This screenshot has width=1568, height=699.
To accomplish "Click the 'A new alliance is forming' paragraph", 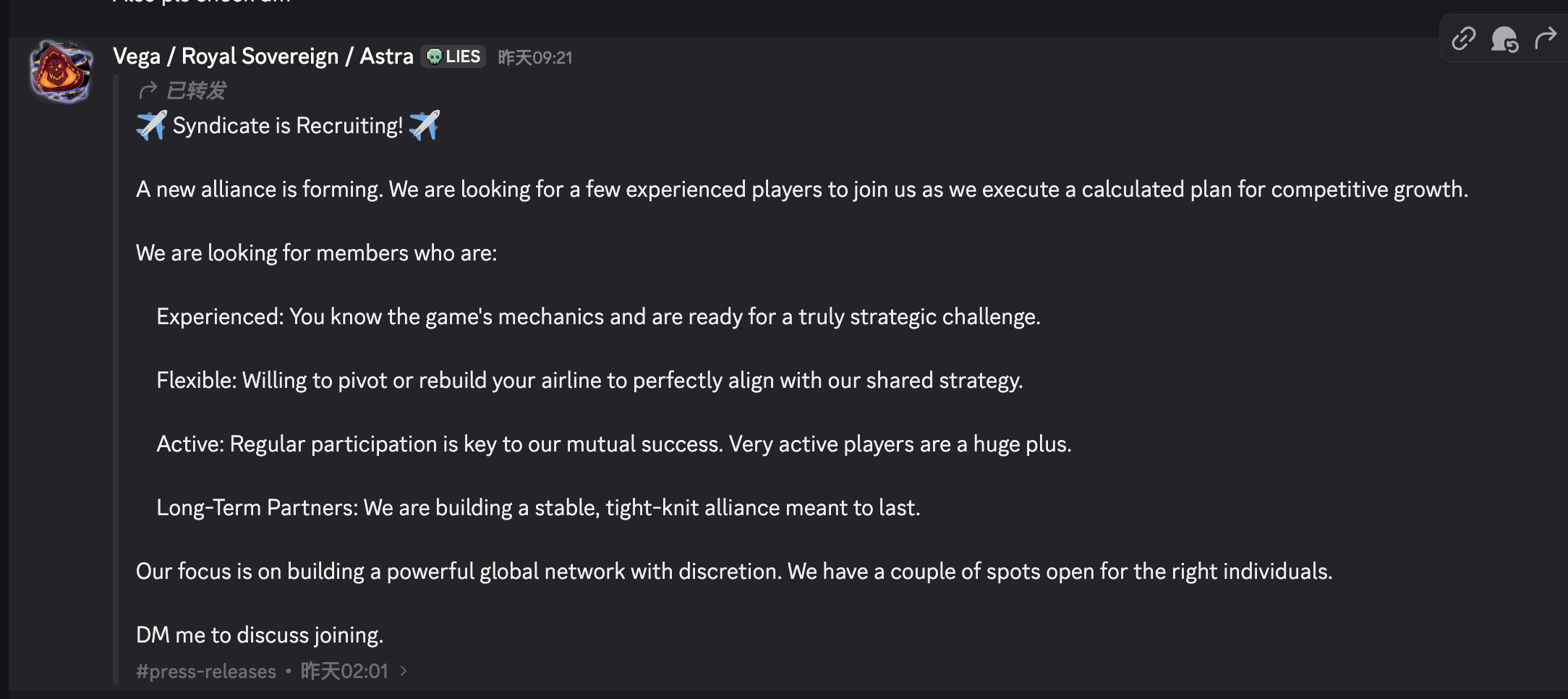I will click(802, 189).
